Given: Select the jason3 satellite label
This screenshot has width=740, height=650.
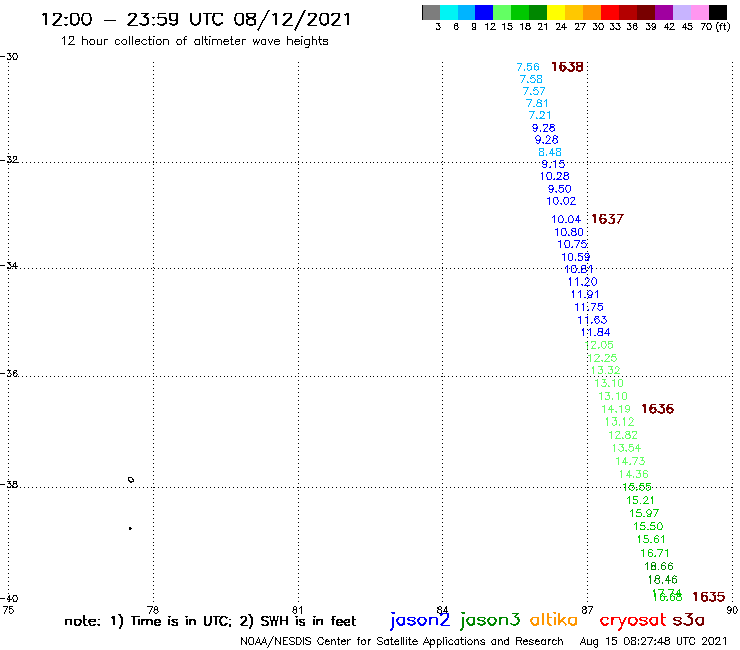Looking at the screenshot, I should 490,620.
